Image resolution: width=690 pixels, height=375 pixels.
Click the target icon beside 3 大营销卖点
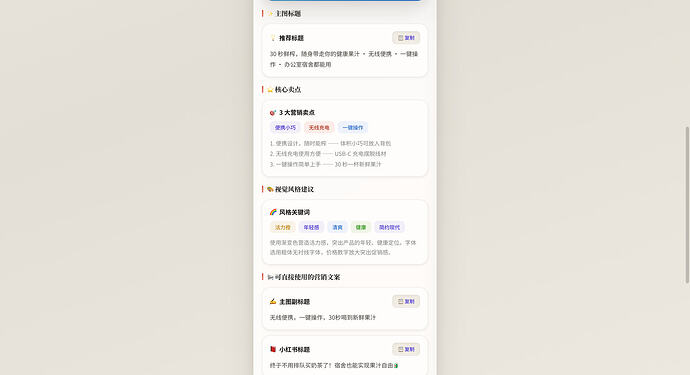(x=273, y=113)
